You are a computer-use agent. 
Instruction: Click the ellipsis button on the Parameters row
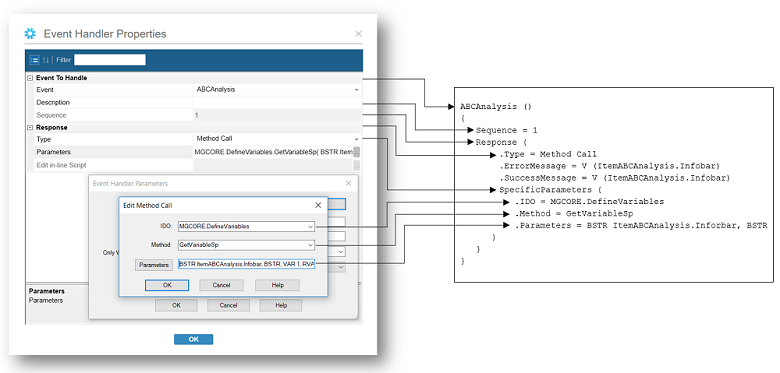tap(357, 152)
